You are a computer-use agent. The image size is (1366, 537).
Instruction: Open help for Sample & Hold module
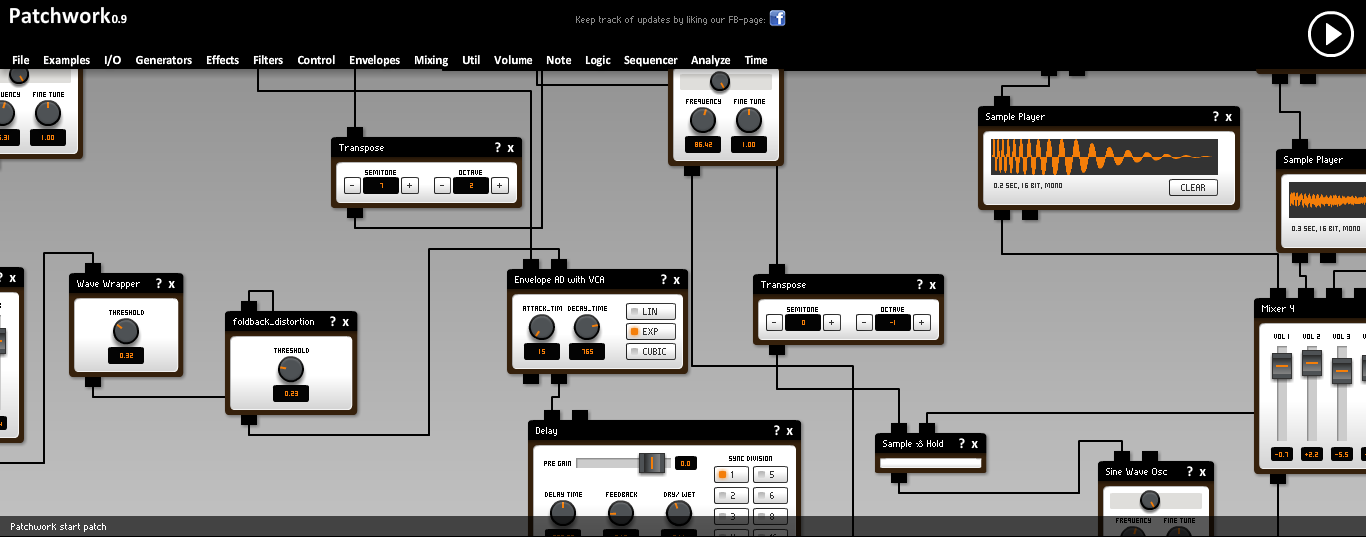(962, 444)
